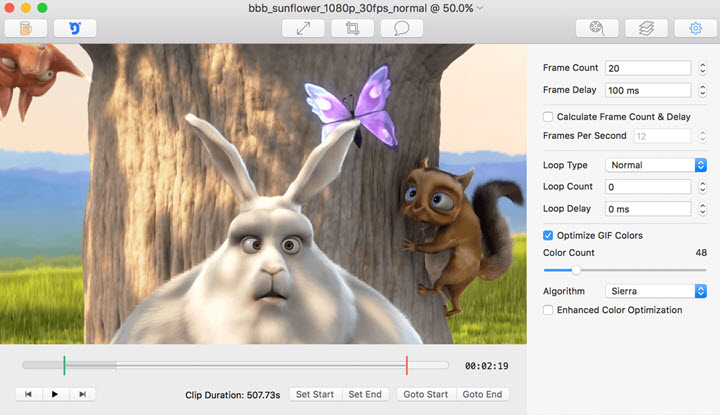Click the Frames Per Second stepper
Viewport: 720px width, 416px height.
click(x=702, y=136)
